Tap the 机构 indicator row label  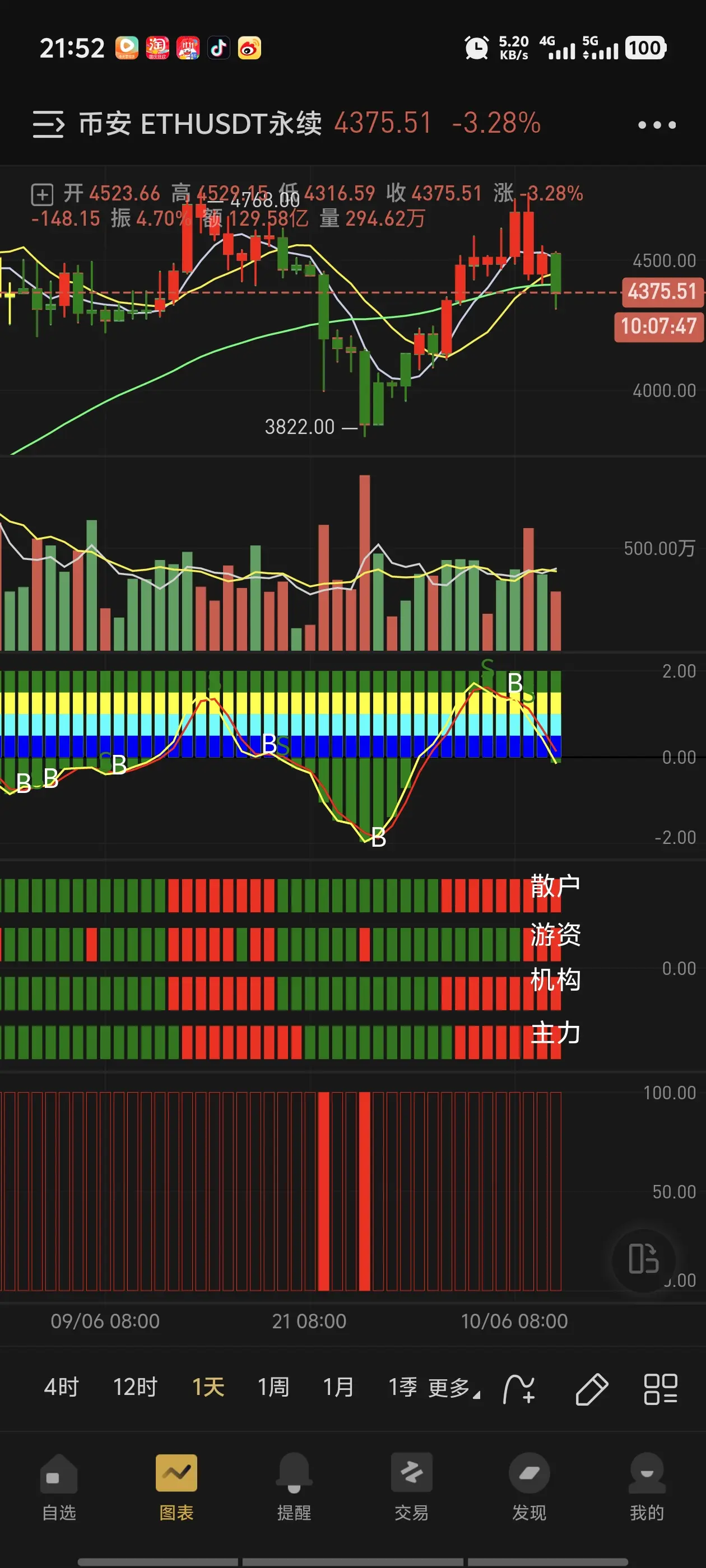(555, 980)
